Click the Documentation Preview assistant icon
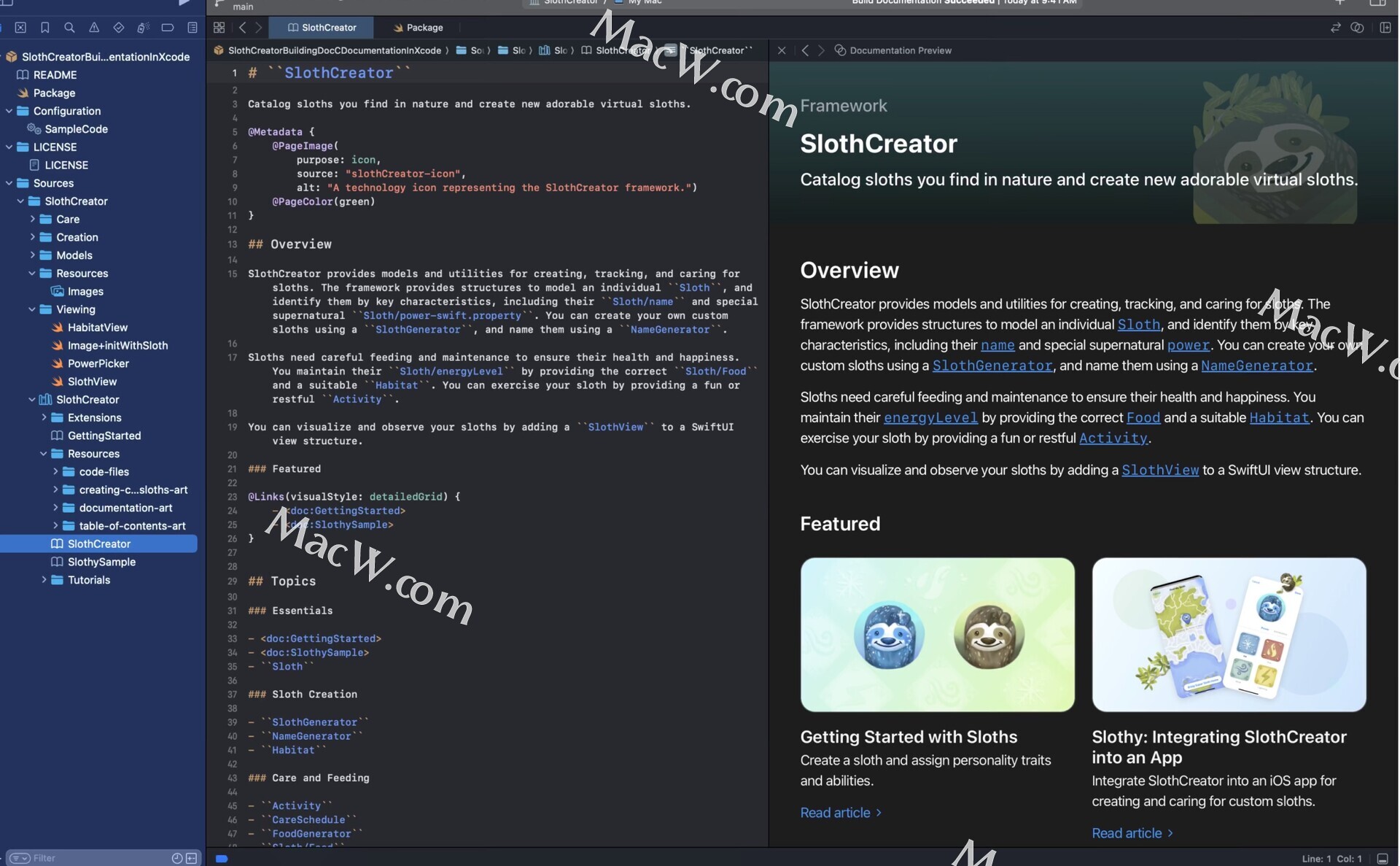The width and height of the screenshot is (1400, 866). pyautogui.click(x=840, y=50)
